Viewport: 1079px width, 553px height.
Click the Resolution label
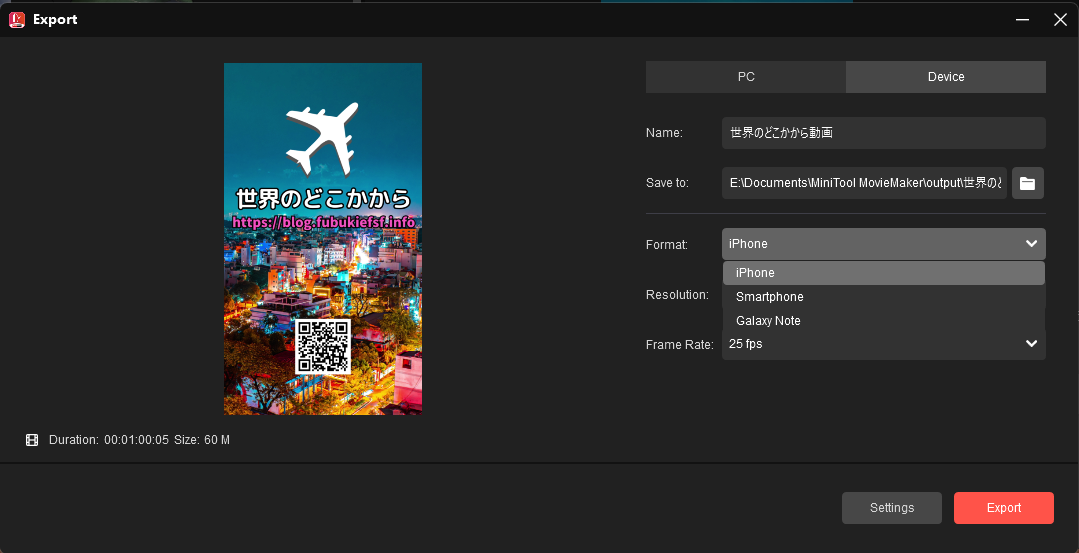(677, 295)
